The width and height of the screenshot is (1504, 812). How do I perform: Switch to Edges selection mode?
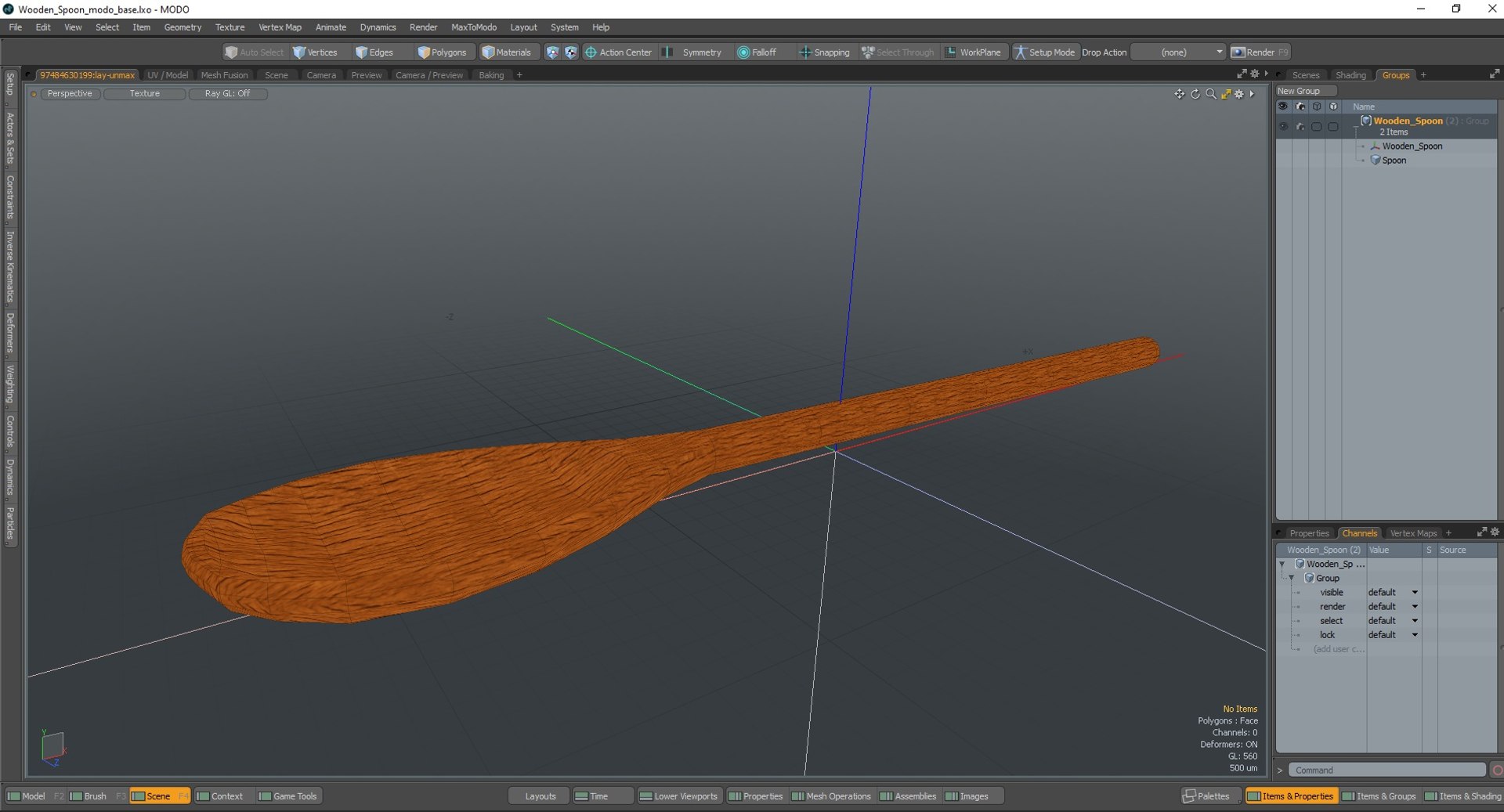click(374, 52)
